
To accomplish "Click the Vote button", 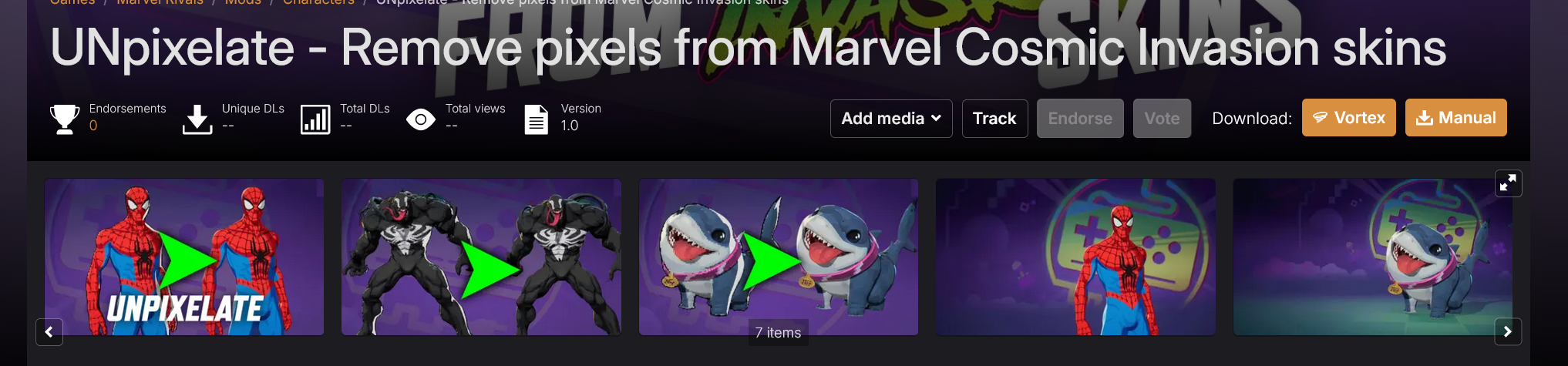I will tap(1162, 119).
